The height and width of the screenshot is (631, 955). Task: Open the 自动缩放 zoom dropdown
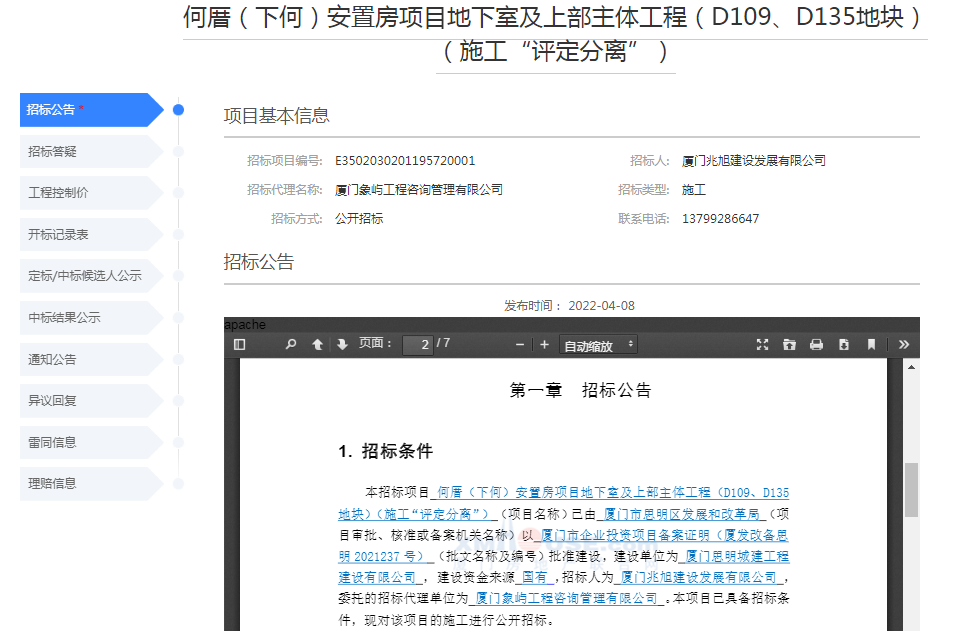pos(598,345)
